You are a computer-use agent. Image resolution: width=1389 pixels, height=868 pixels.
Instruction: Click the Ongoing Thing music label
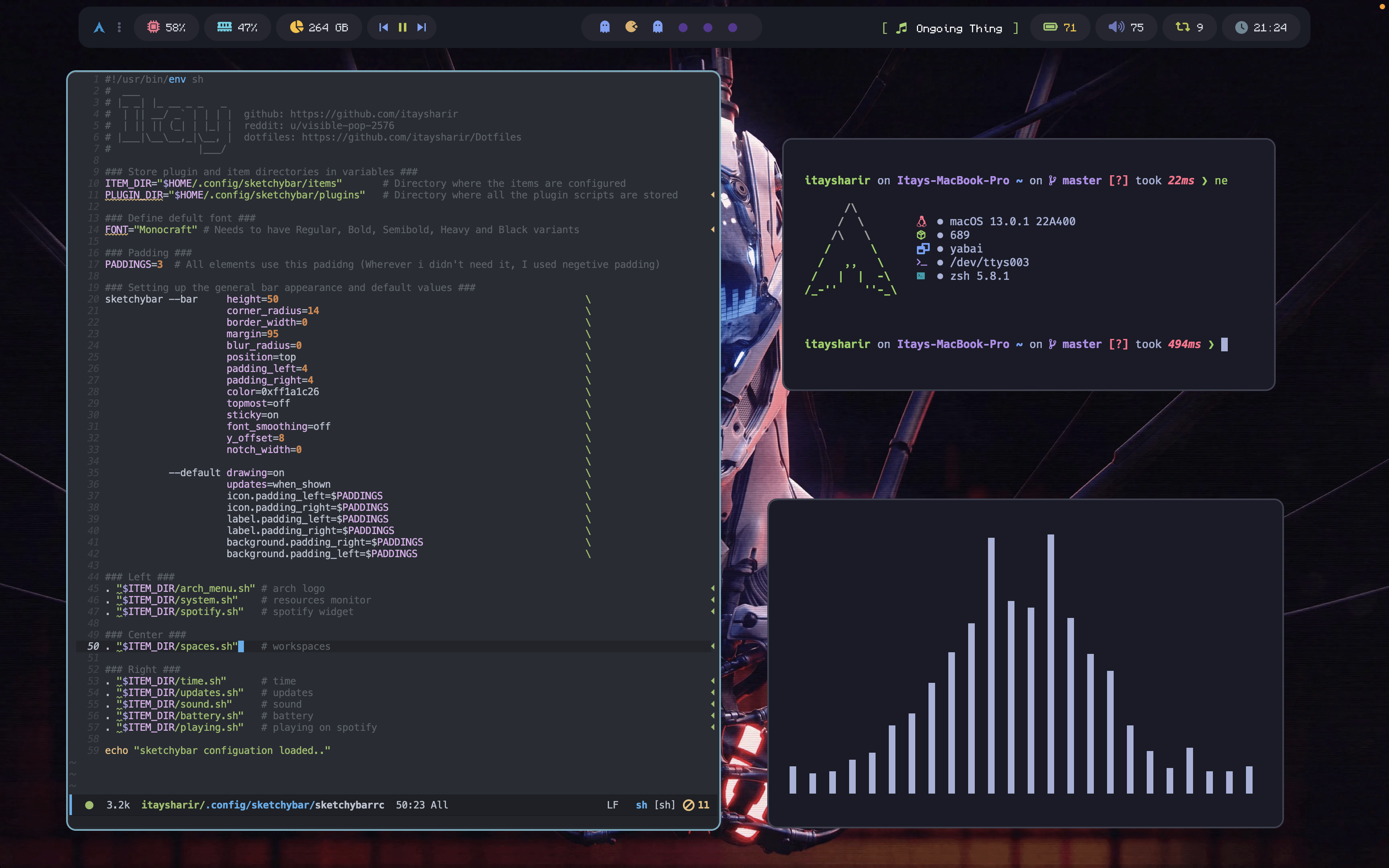[960, 28]
